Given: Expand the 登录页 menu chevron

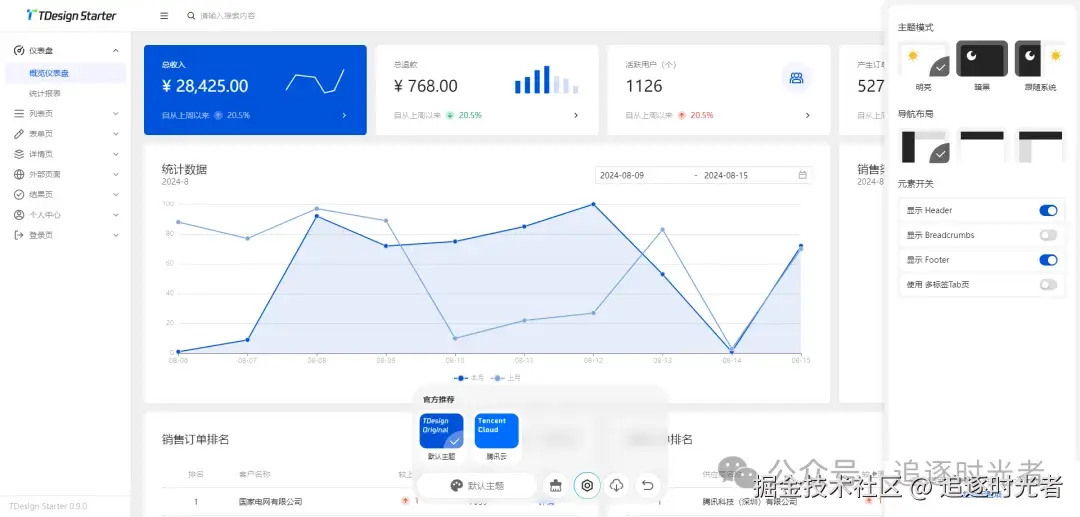Looking at the screenshot, I should [116, 235].
